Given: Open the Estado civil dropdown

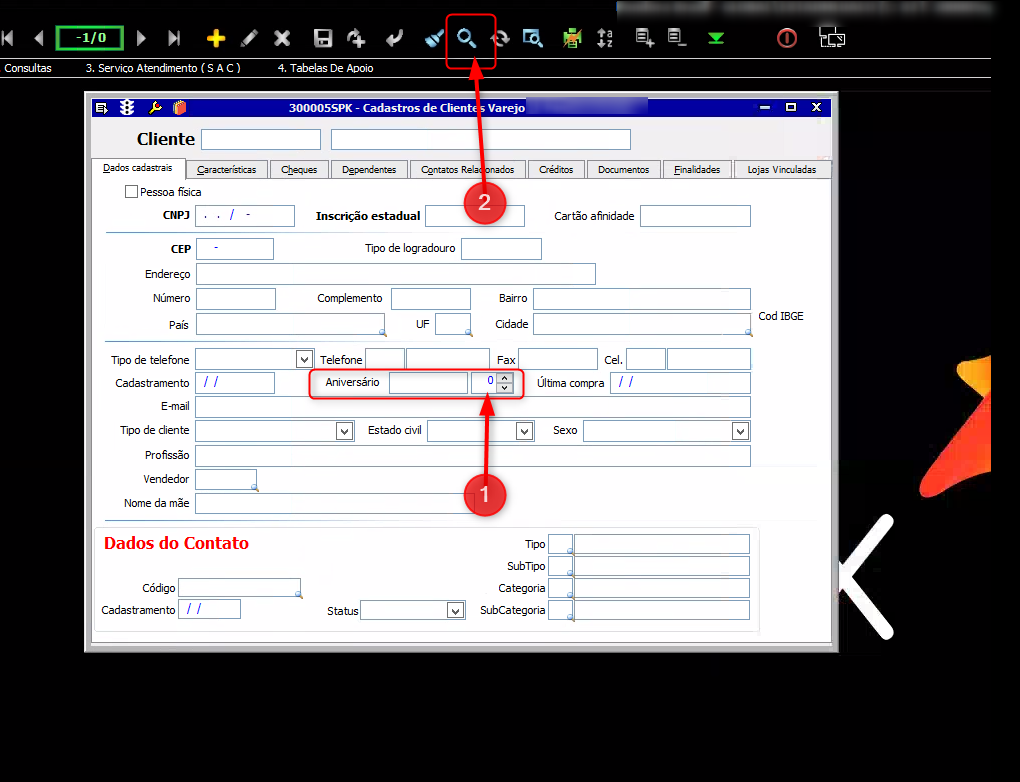Looking at the screenshot, I should (524, 431).
